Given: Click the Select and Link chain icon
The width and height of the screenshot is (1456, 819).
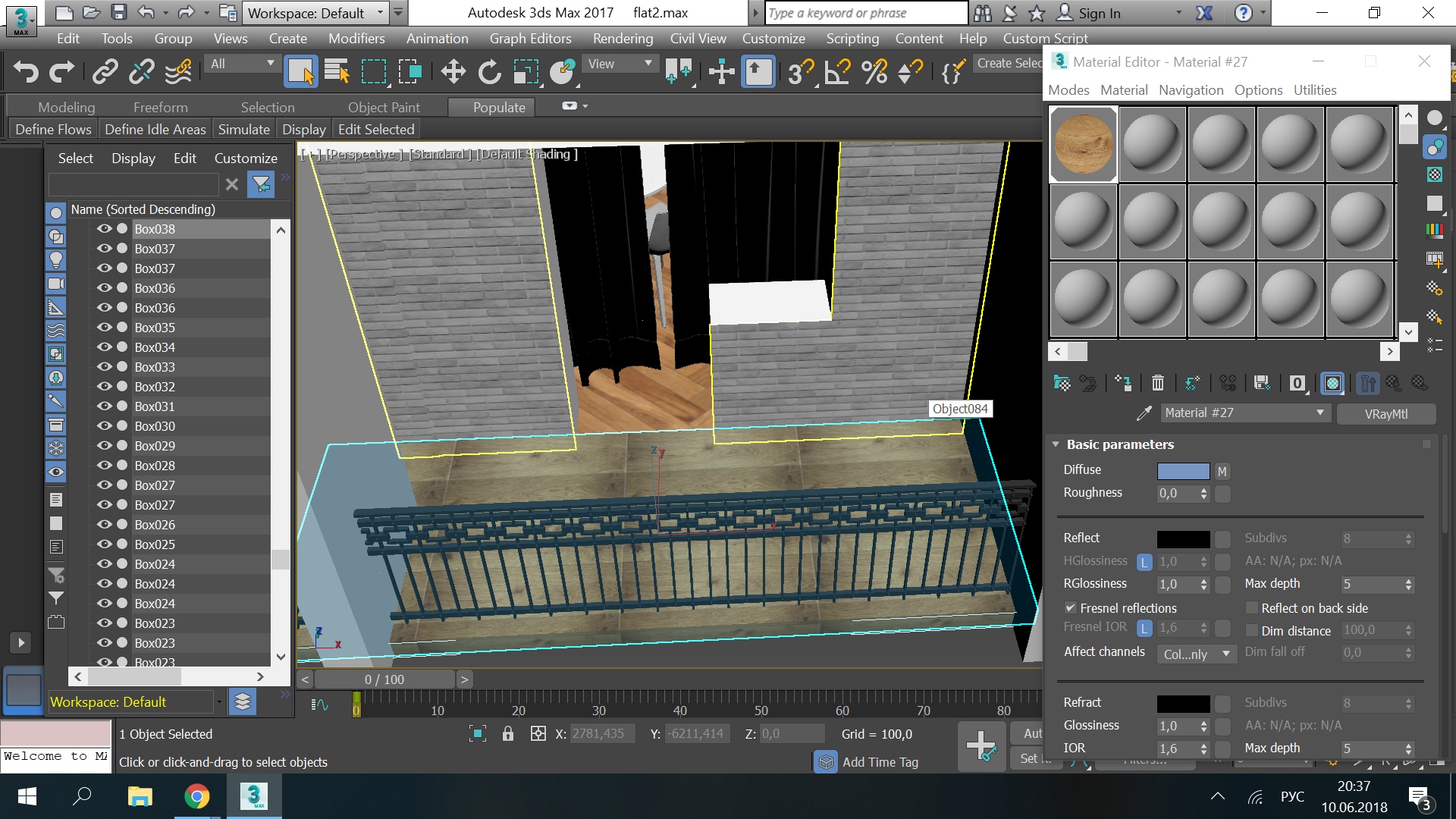Looking at the screenshot, I should pos(105,72).
